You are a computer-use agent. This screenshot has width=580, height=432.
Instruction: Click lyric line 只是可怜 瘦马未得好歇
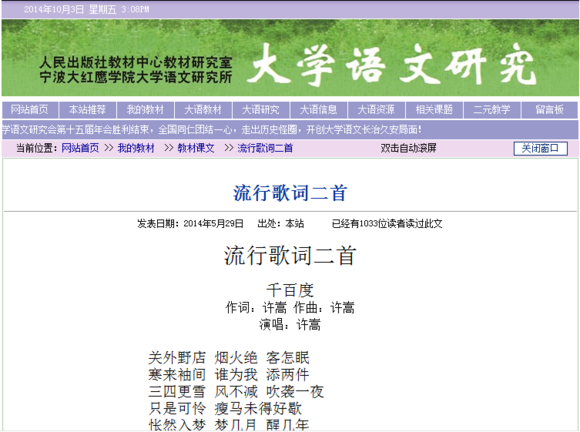[x=225, y=409]
